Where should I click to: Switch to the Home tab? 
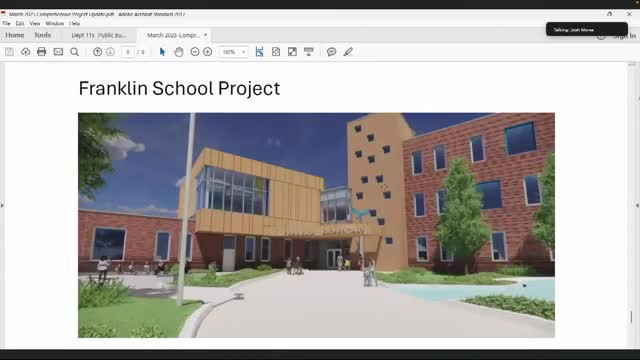coord(15,35)
